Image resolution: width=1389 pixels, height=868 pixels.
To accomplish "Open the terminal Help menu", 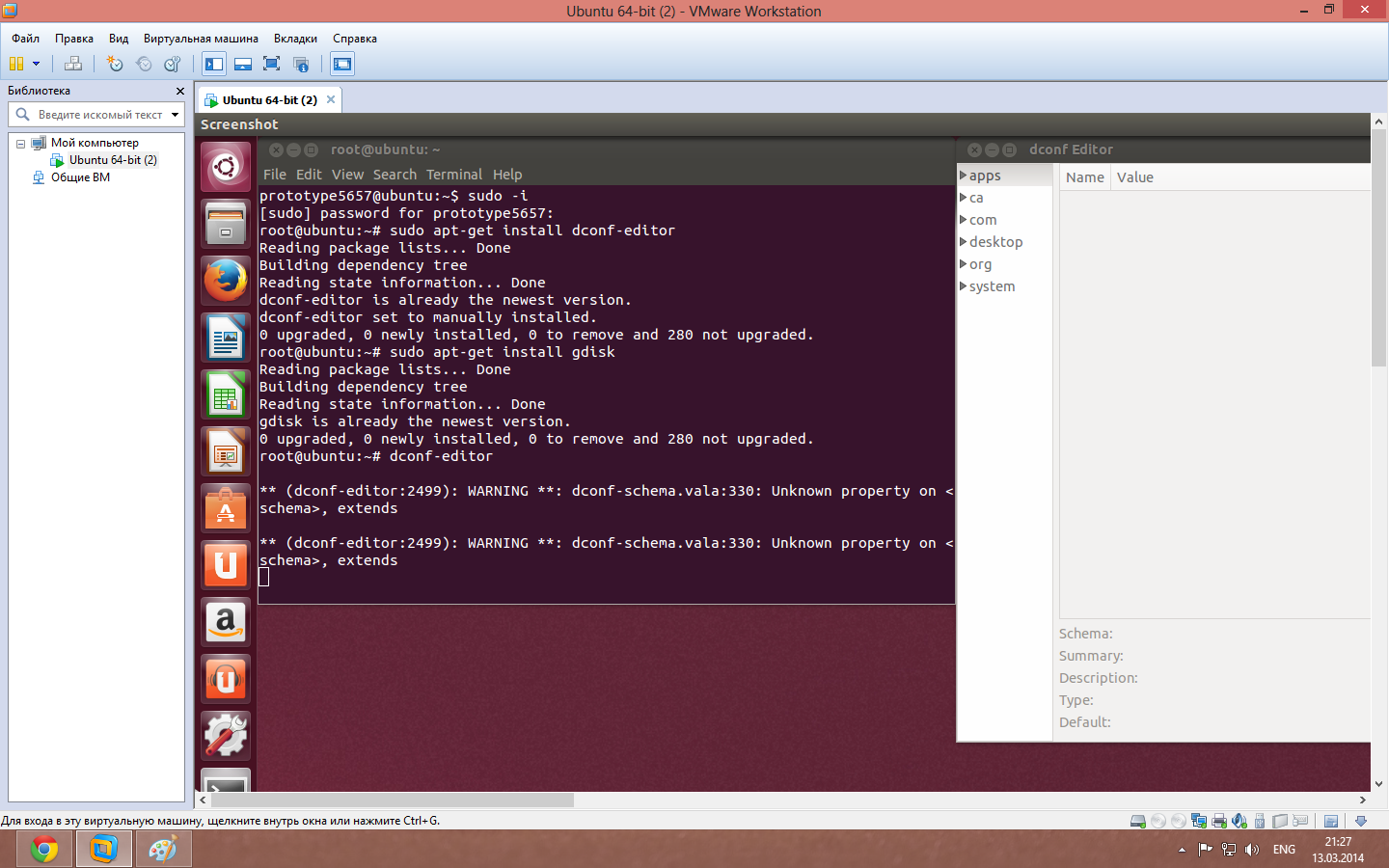I will point(507,175).
